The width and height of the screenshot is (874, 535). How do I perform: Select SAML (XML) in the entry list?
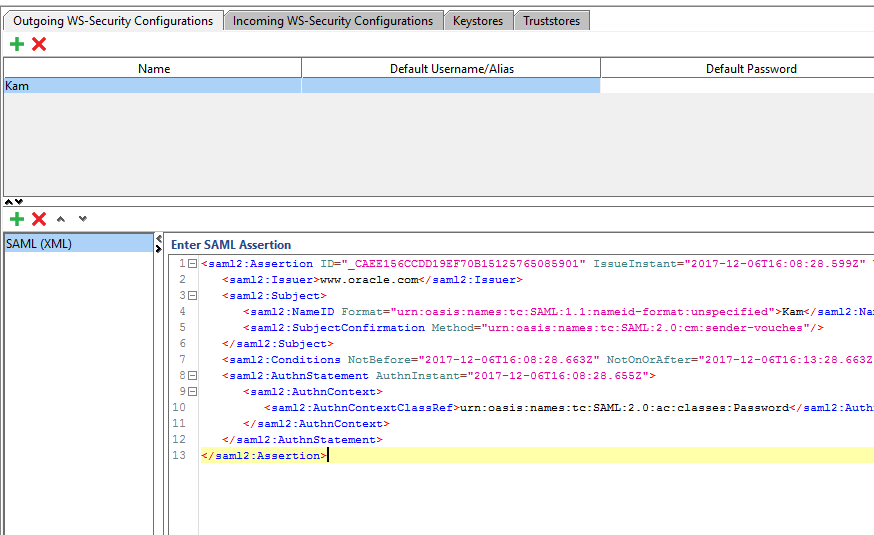click(78, 243)
